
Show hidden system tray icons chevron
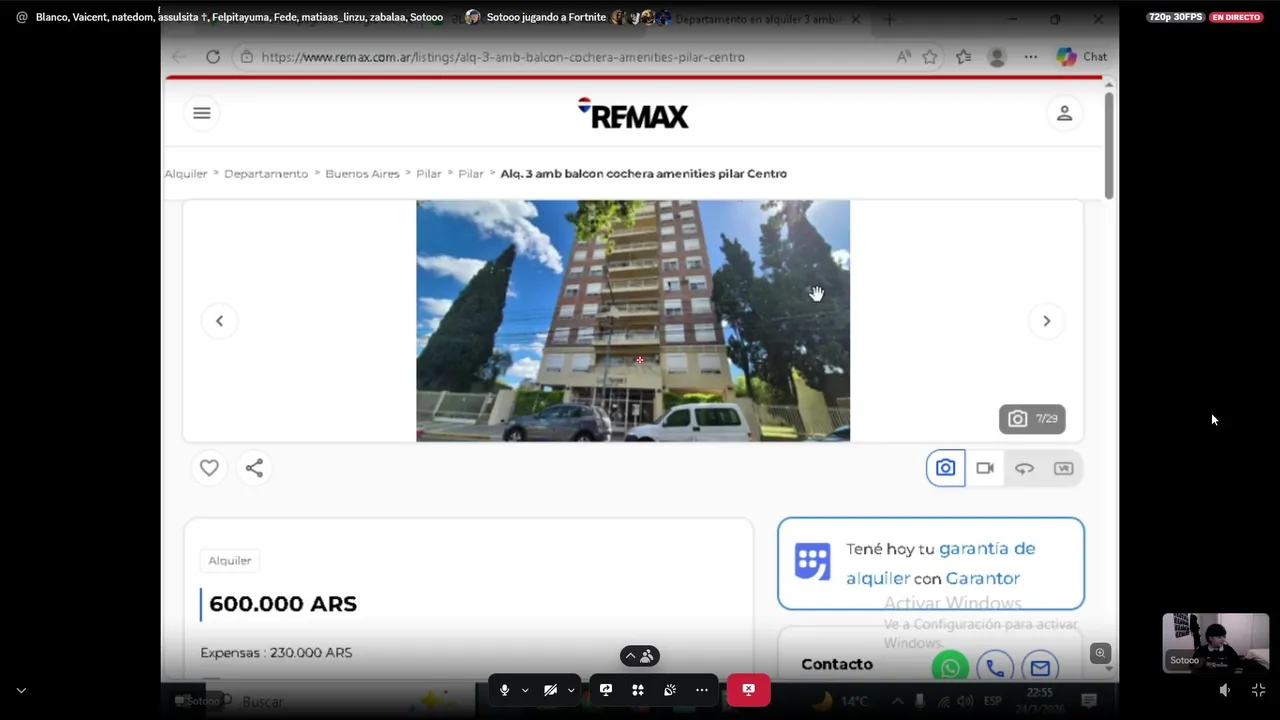(x=897, y=701)
